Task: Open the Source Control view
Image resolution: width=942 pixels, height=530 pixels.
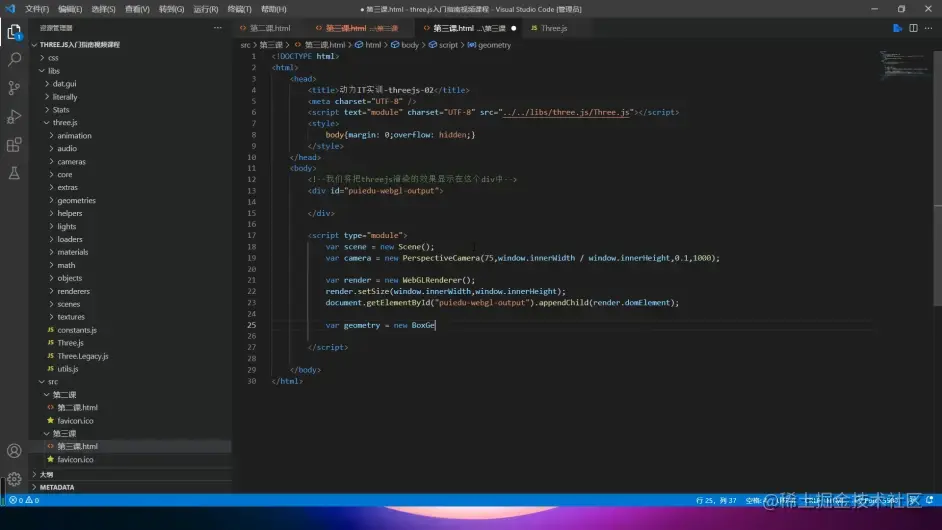Action: 14,88
